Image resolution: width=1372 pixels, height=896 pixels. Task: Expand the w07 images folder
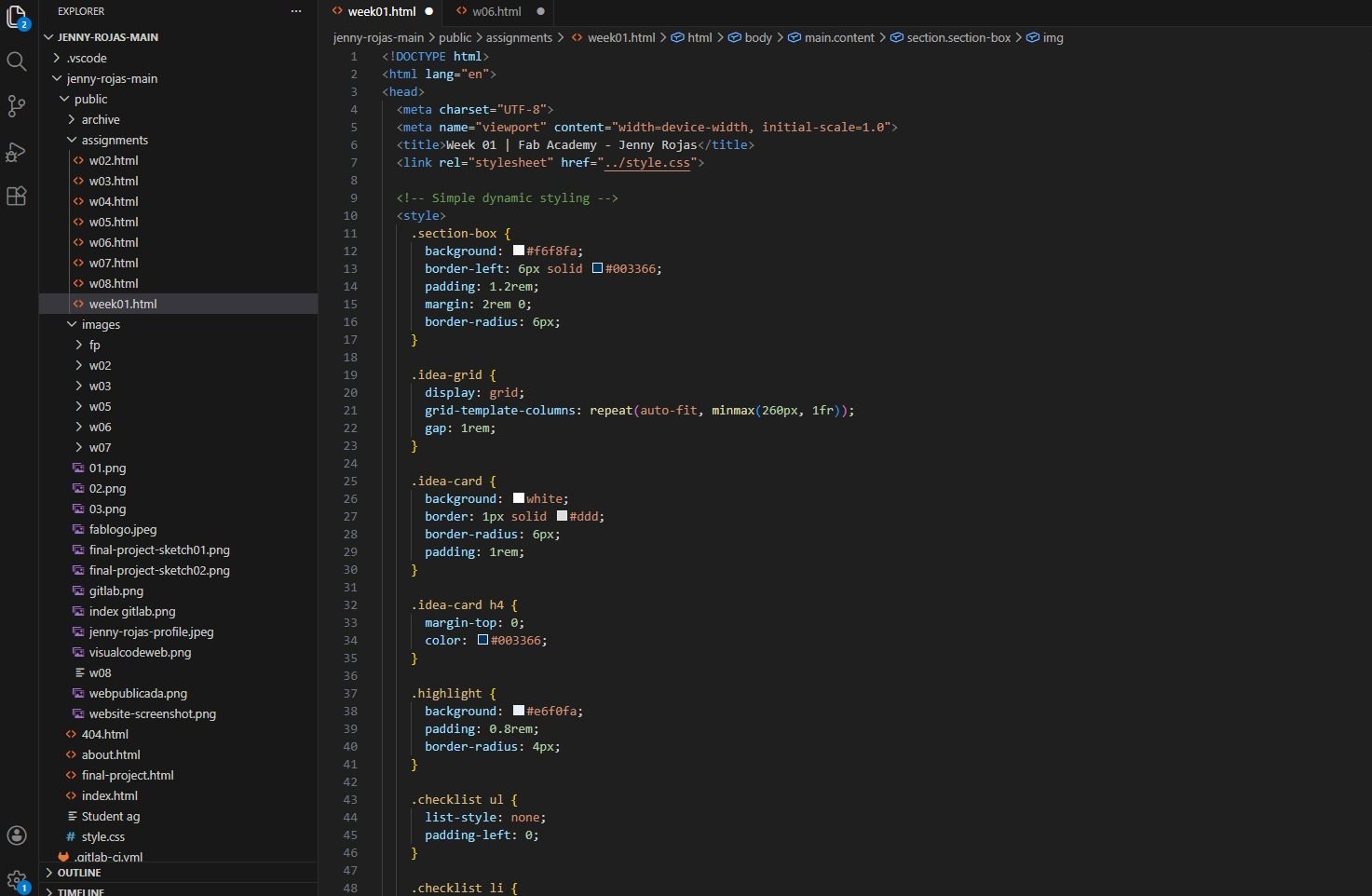(78, 447)
